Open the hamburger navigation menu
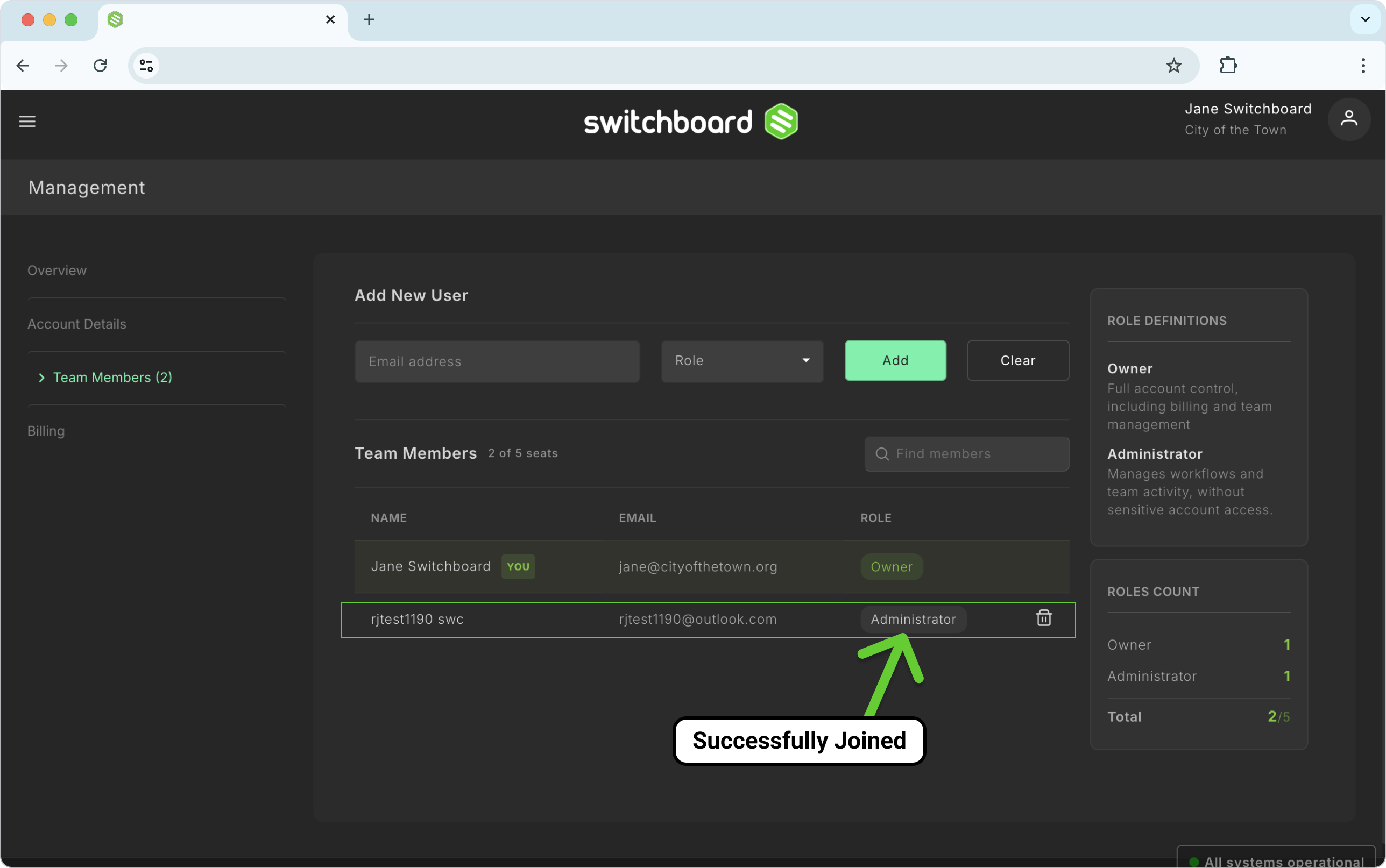This screenshot has width=1386, height=868. point(27,121)
